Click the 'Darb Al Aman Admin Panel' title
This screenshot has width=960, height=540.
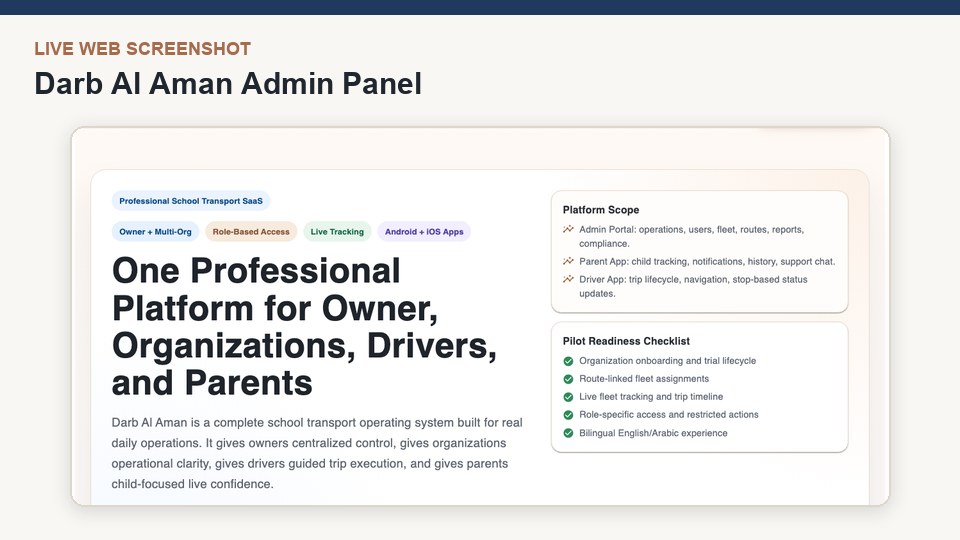[x=228, y=84]
